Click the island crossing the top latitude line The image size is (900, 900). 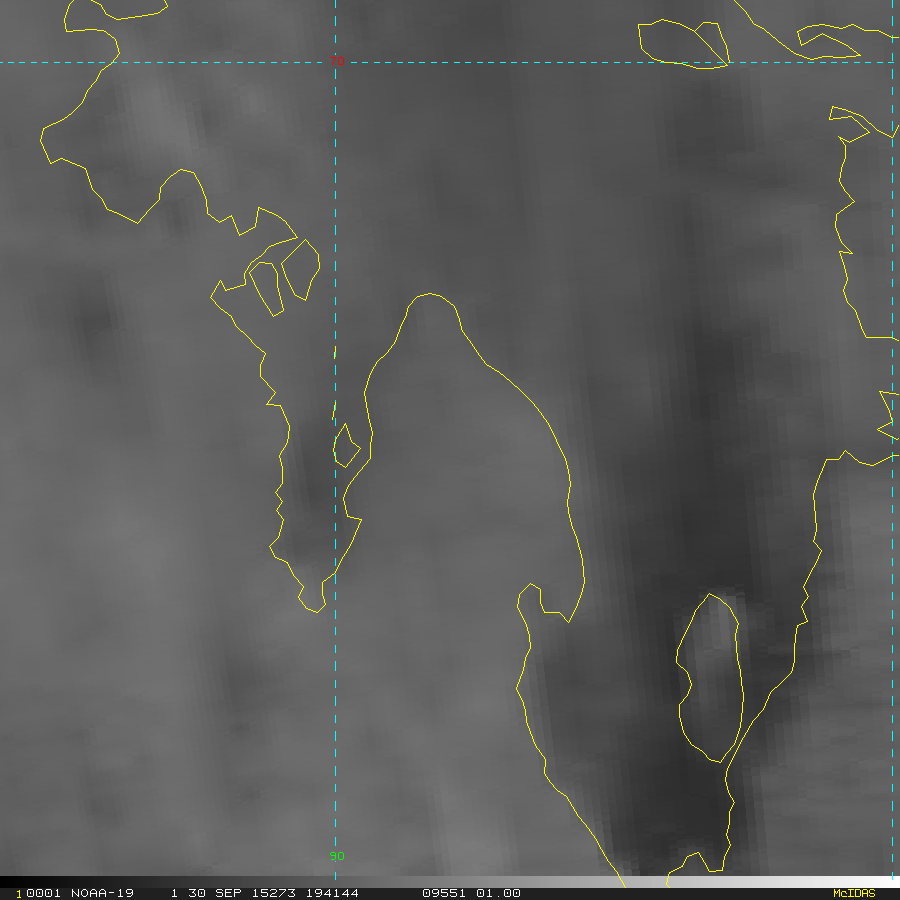click(682, 44)
